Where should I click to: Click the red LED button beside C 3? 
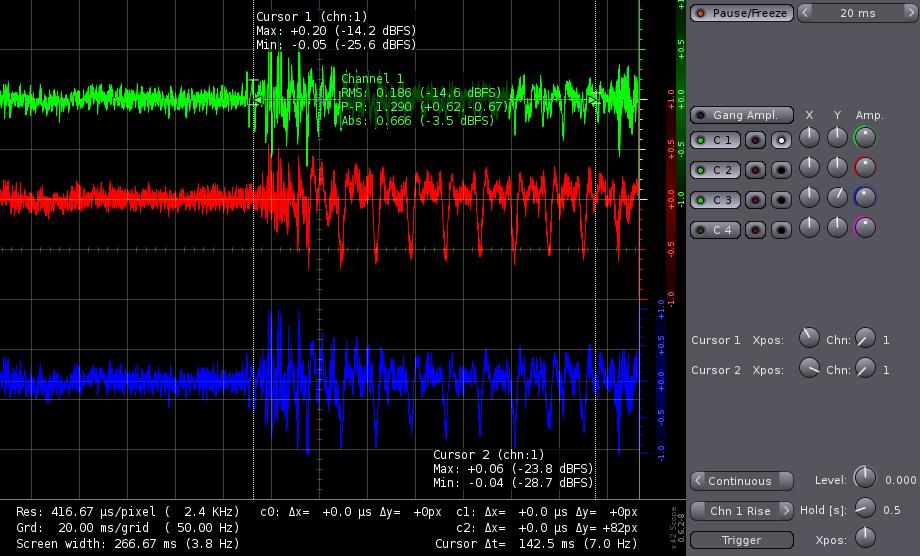(x=755, y=200)
